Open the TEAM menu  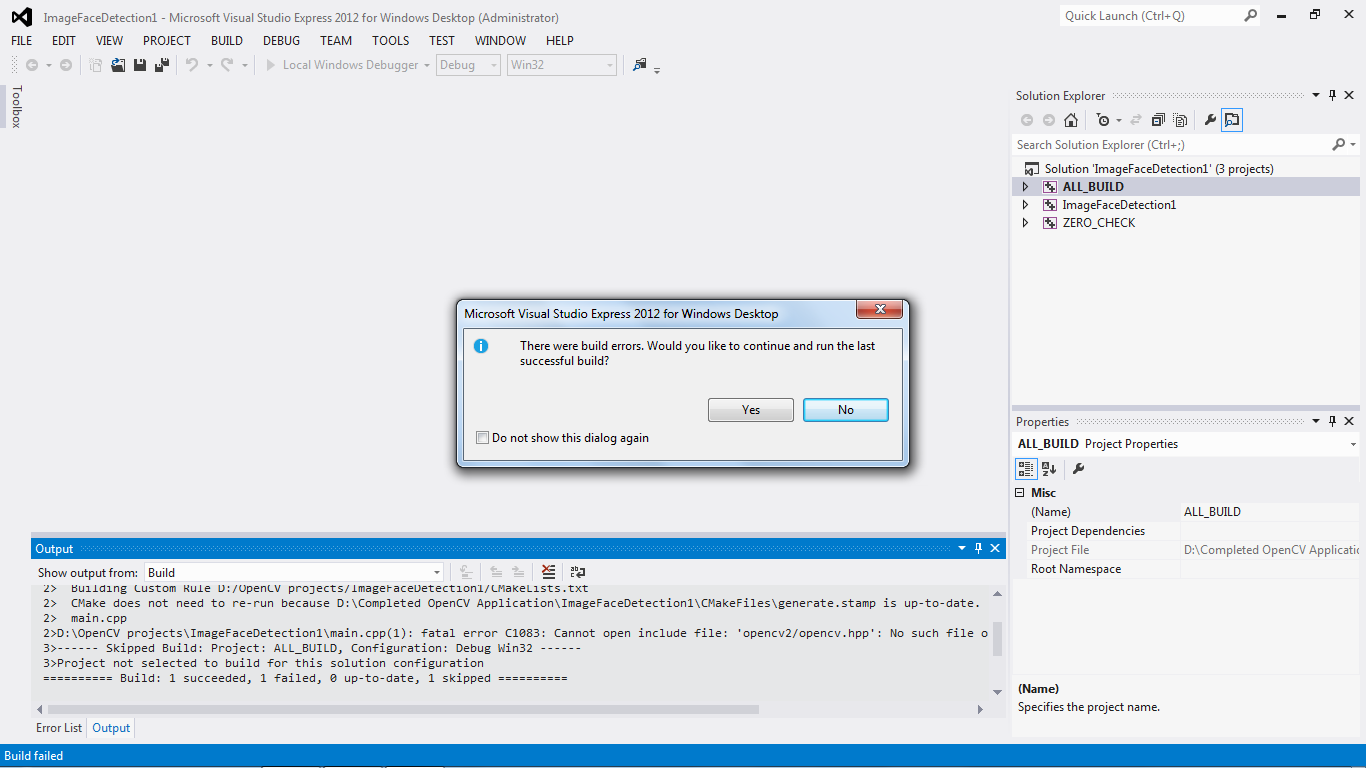pyautogui.click(x=336, y=41)
